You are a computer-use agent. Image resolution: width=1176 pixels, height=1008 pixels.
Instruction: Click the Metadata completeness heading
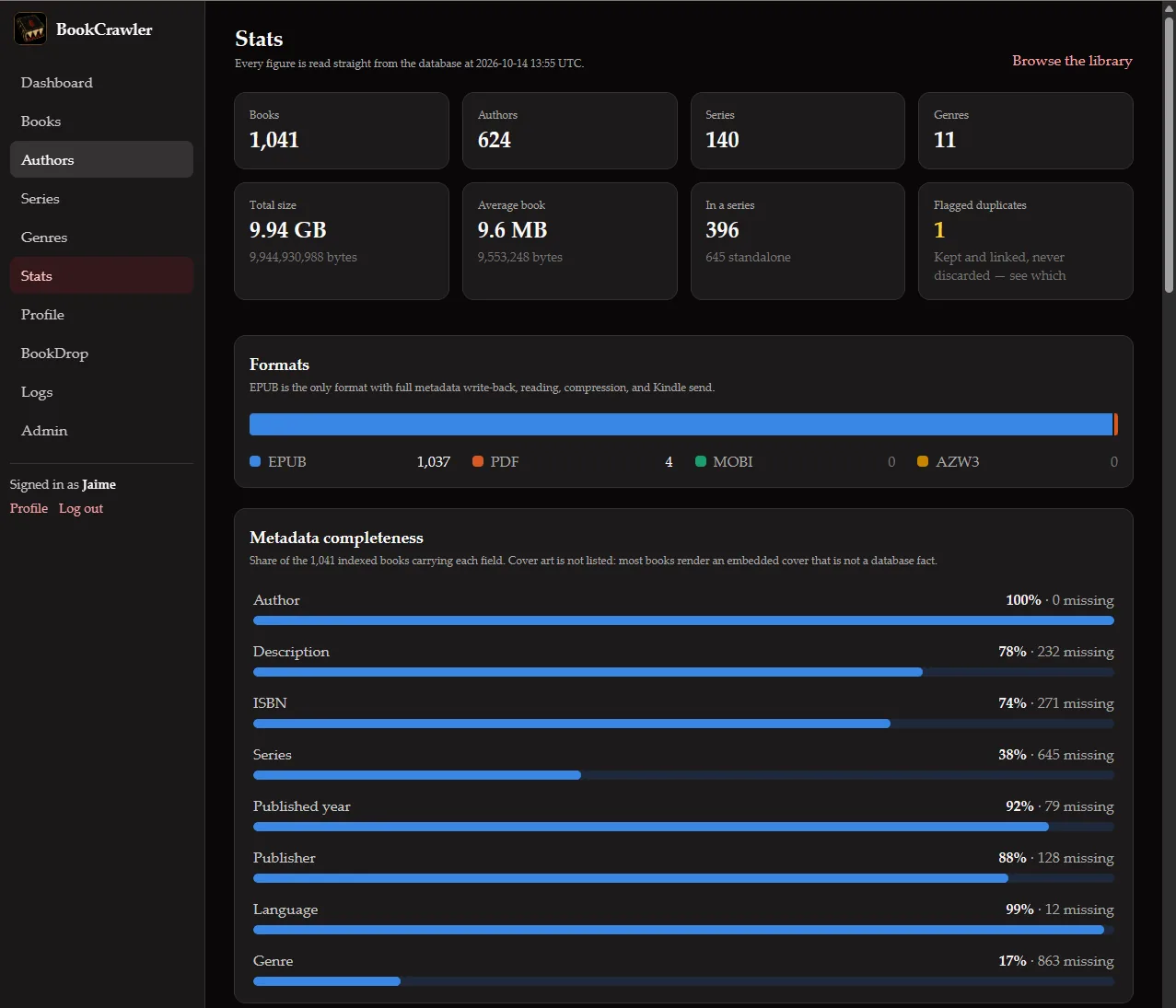[336, 538]
